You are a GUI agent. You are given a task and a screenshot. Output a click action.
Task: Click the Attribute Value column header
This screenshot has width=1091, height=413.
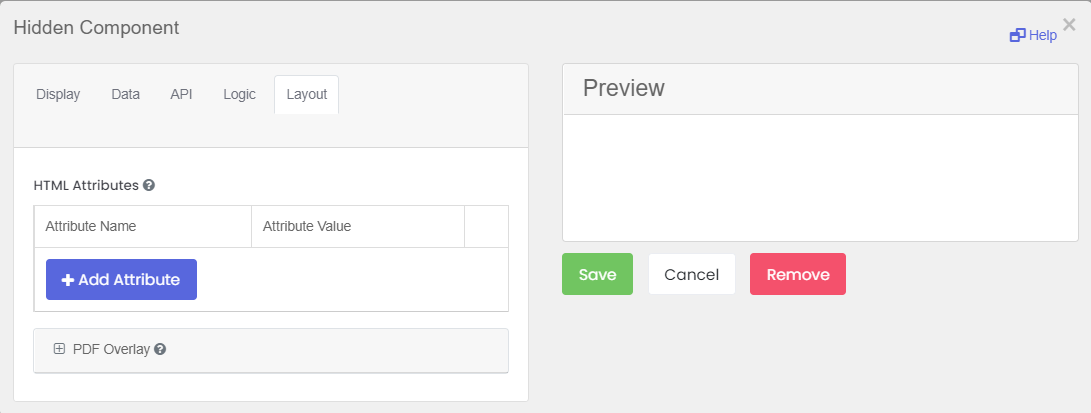click(x=307, y=226)
